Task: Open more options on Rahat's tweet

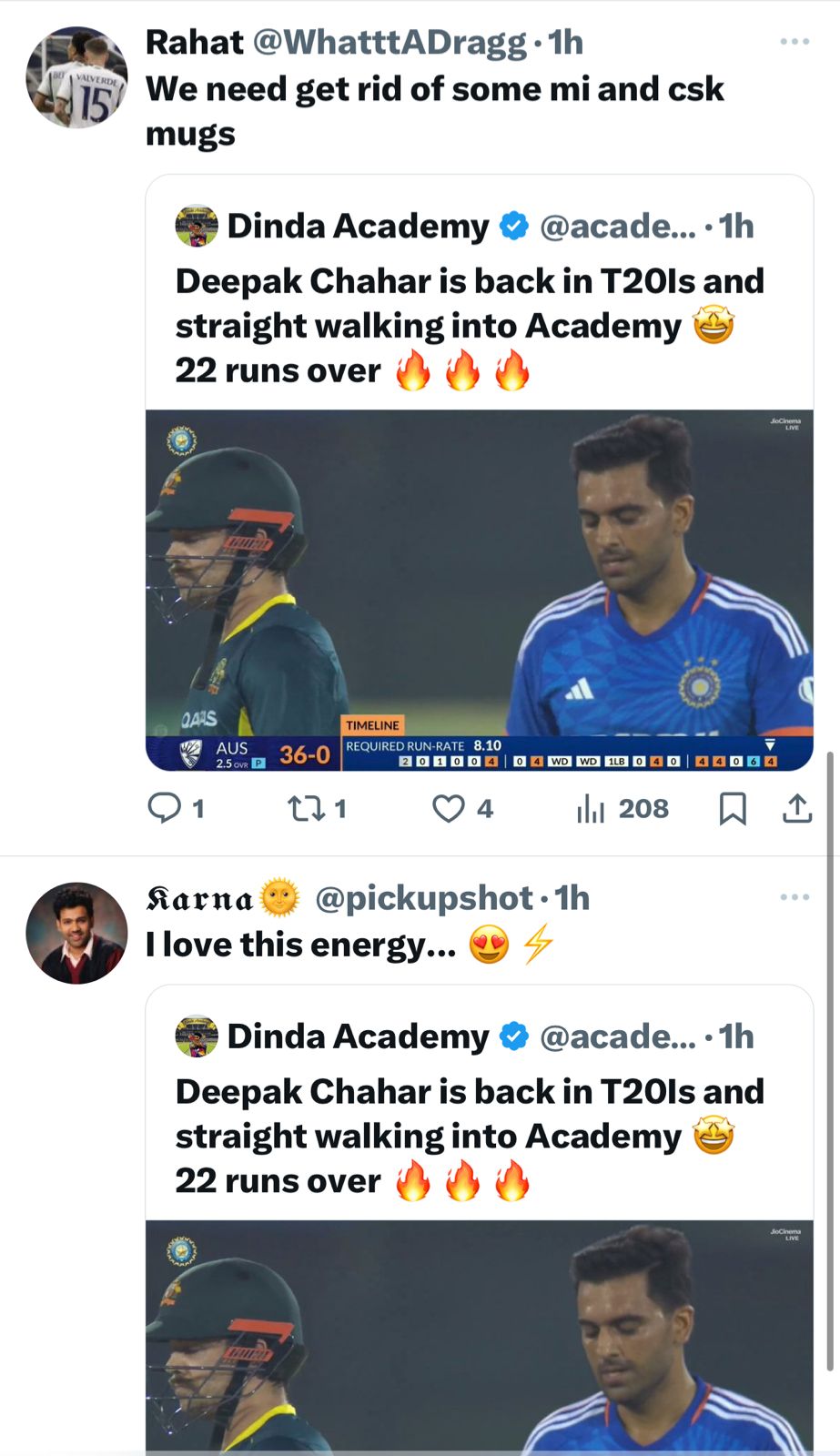Action: click(x=794, y=42)
